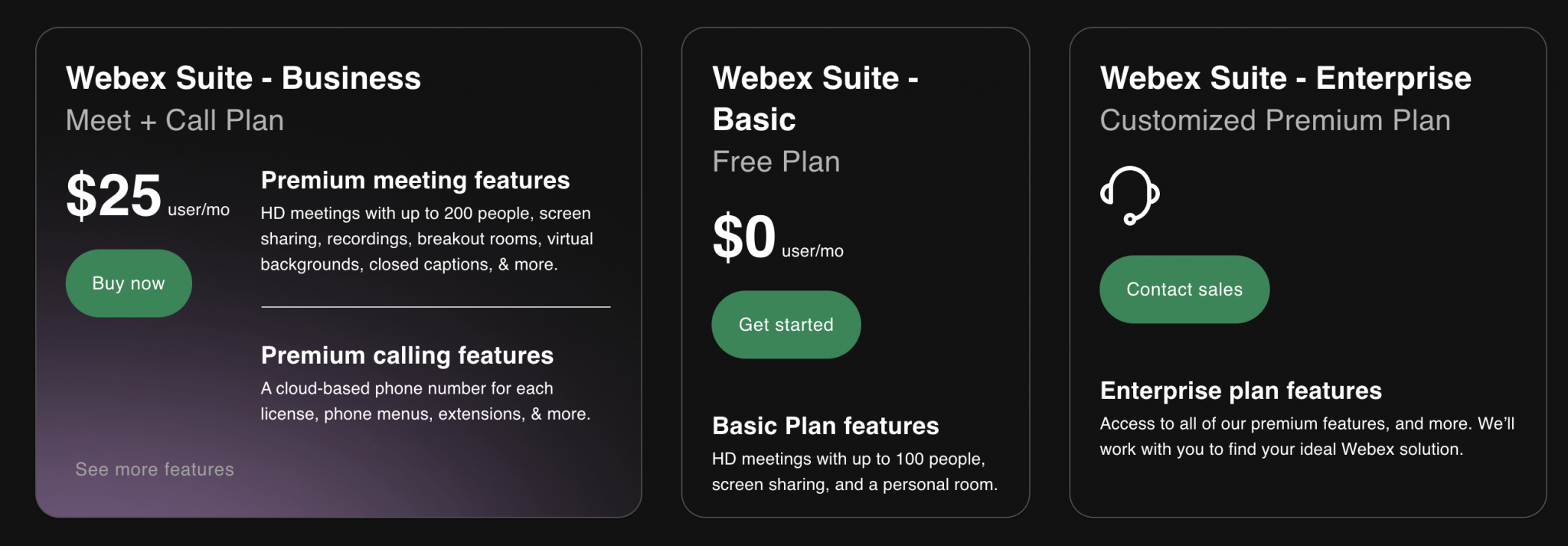Click the Meet + Call Plan subtitle
The image size is (1568, 546).
(175, 119)
